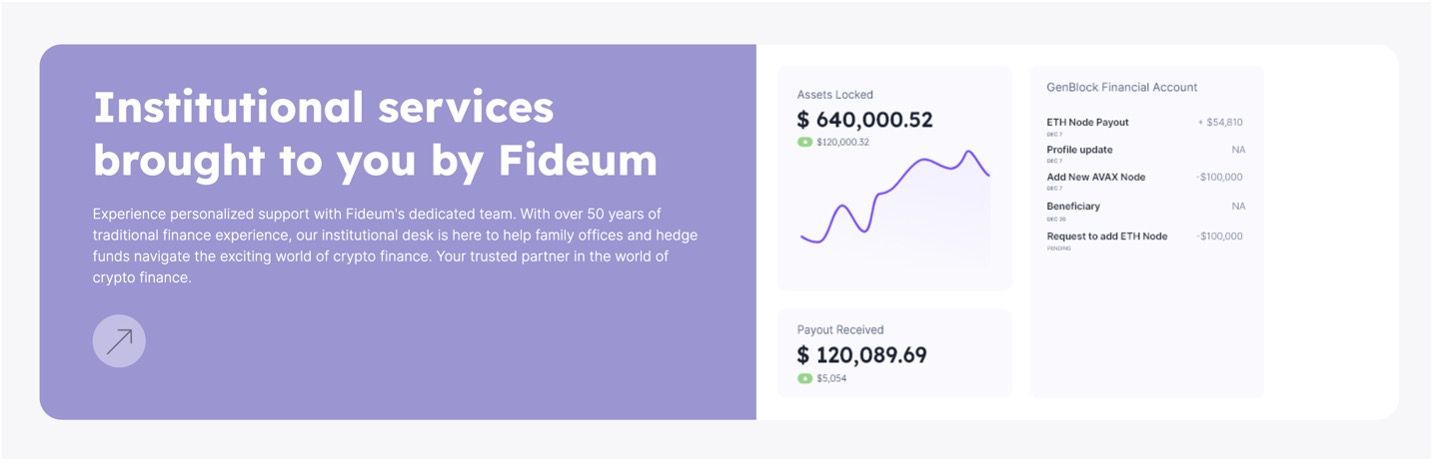Open the Request to add ETH Node entry
Image resolution: width=1436 pixels, height=464 pixels.
coord(1145,240)
